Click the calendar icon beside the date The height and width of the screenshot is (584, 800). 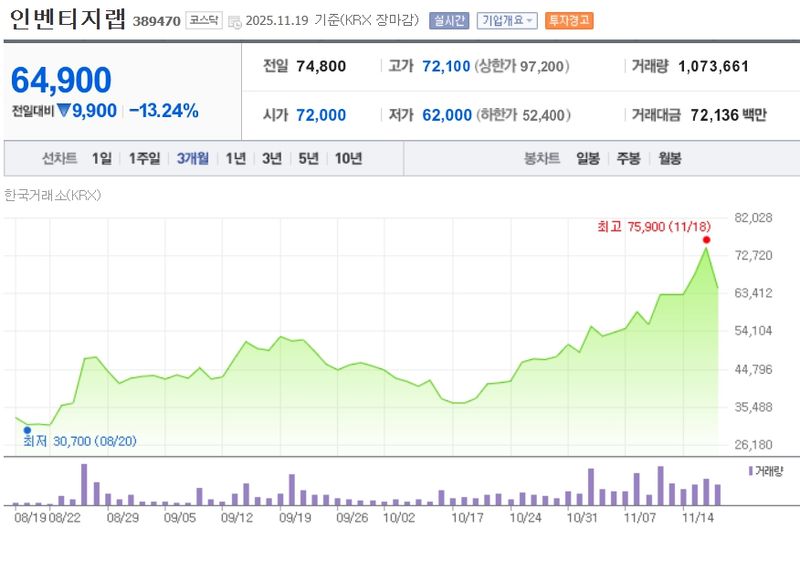(x=234, y=21)
